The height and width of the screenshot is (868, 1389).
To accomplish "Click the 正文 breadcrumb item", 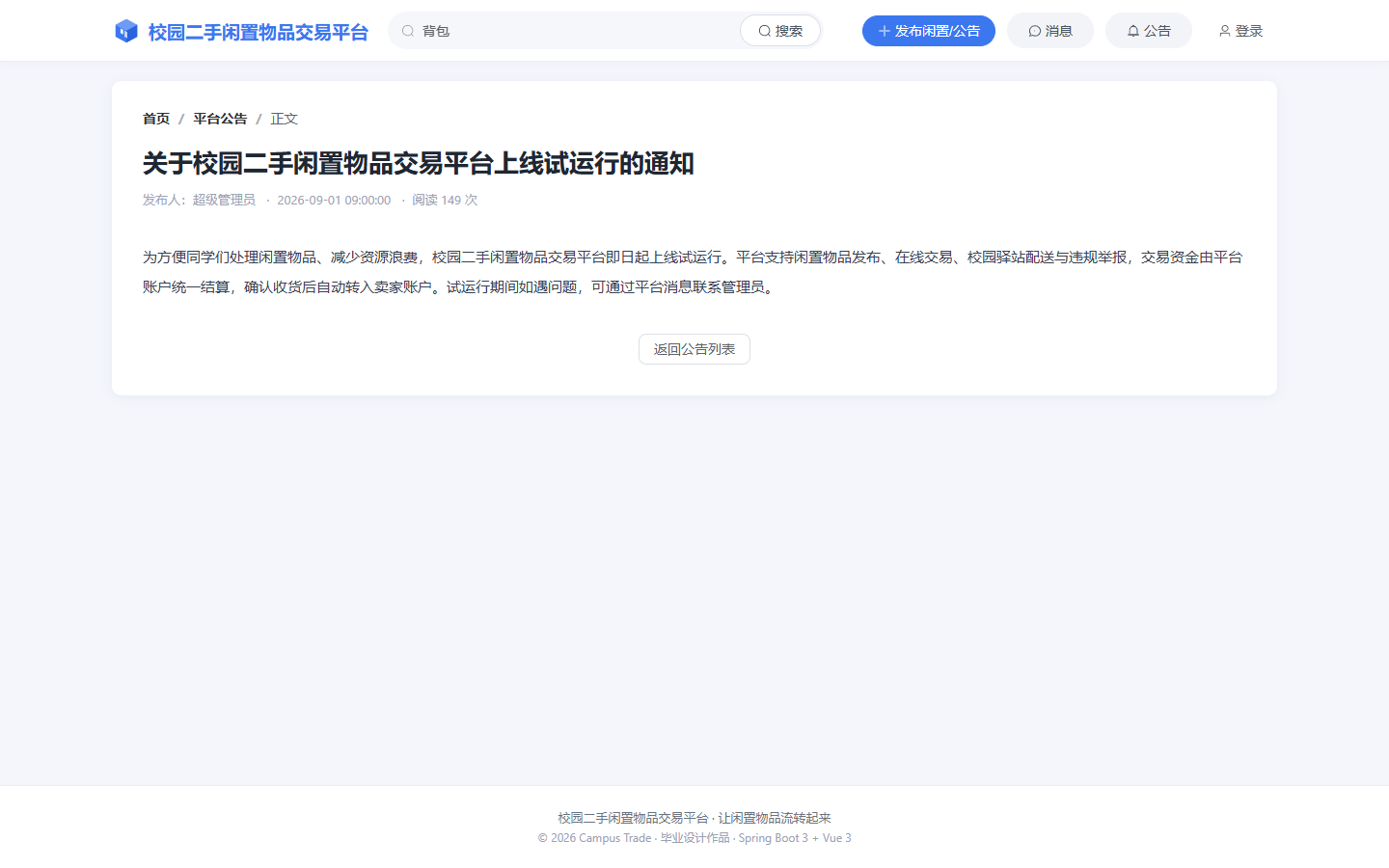I will 285,119.
